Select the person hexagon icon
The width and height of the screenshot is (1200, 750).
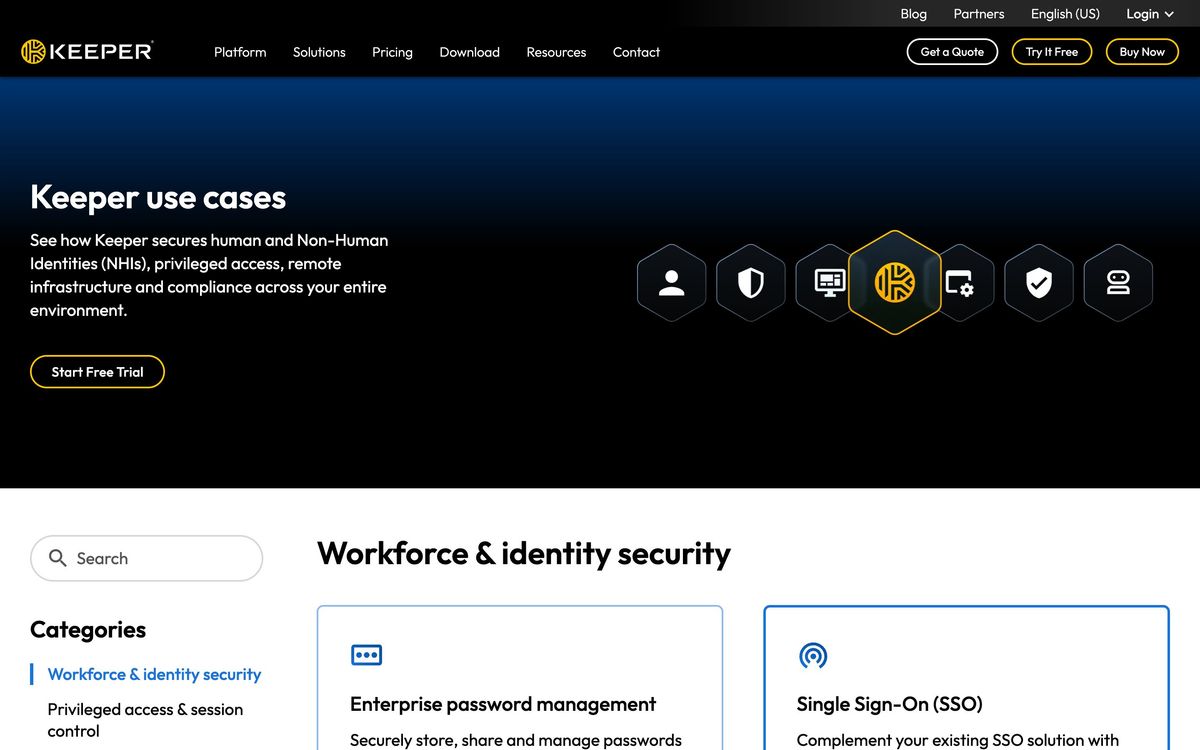672,283
